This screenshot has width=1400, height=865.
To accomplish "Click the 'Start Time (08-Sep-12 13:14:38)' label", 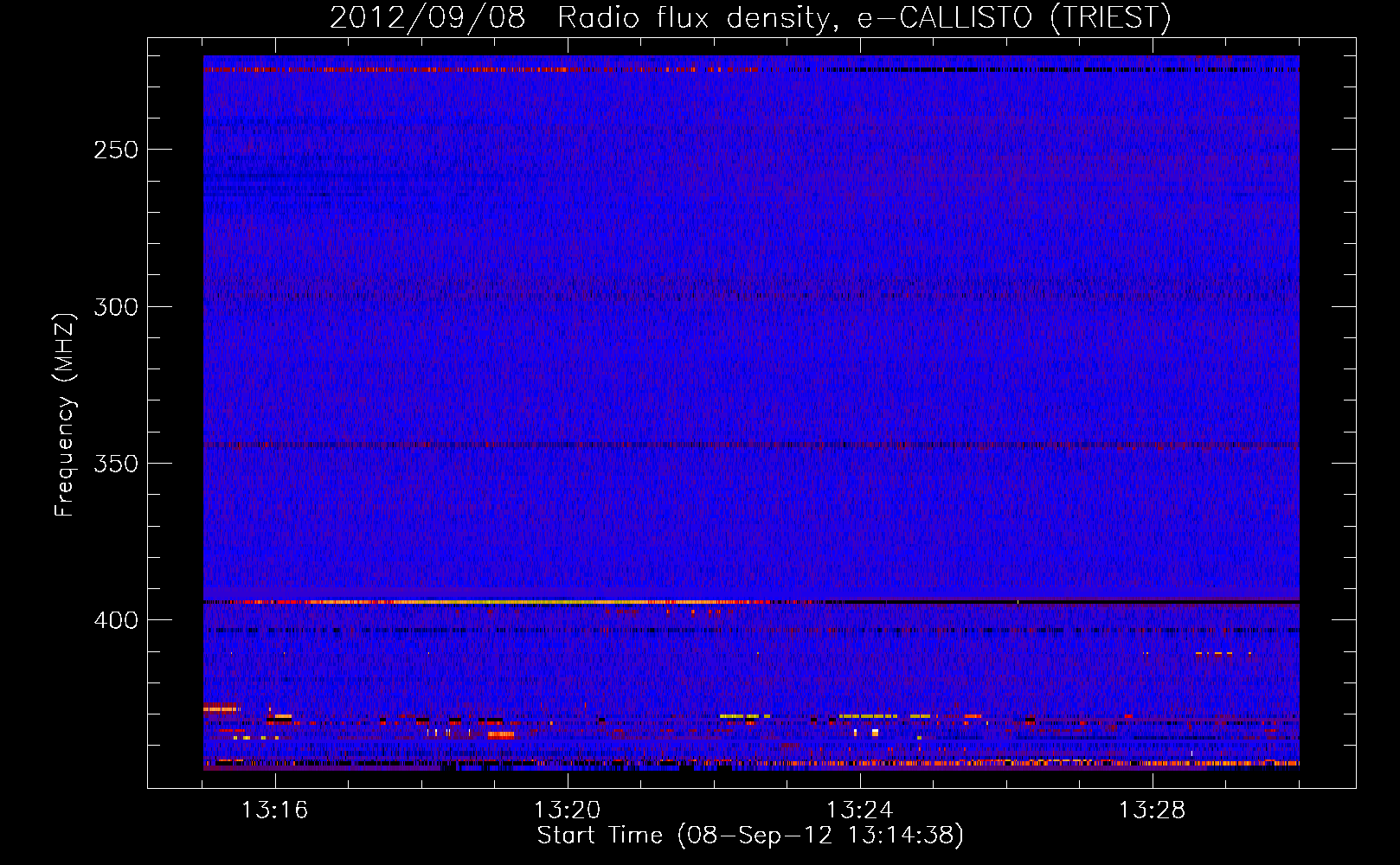I will click(x=750, y=836).
